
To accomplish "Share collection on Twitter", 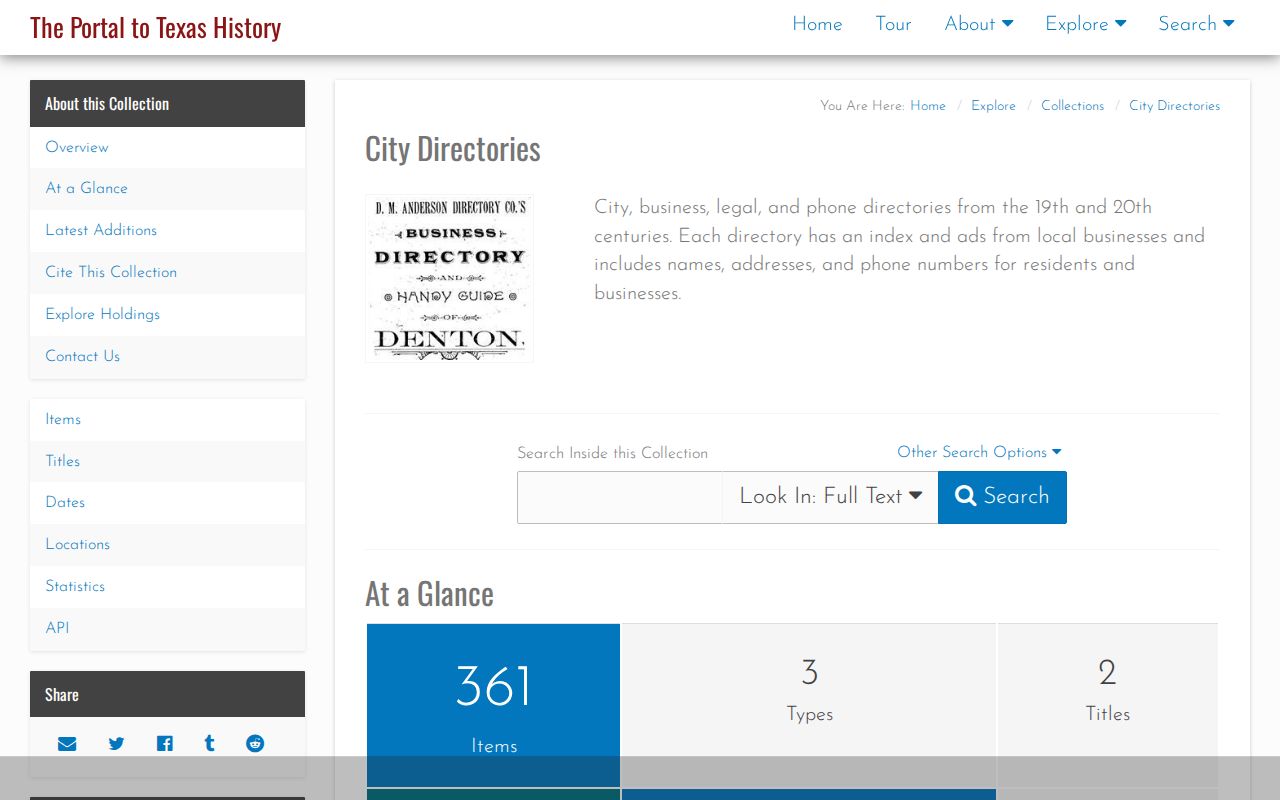I will [x=117, y=744].
